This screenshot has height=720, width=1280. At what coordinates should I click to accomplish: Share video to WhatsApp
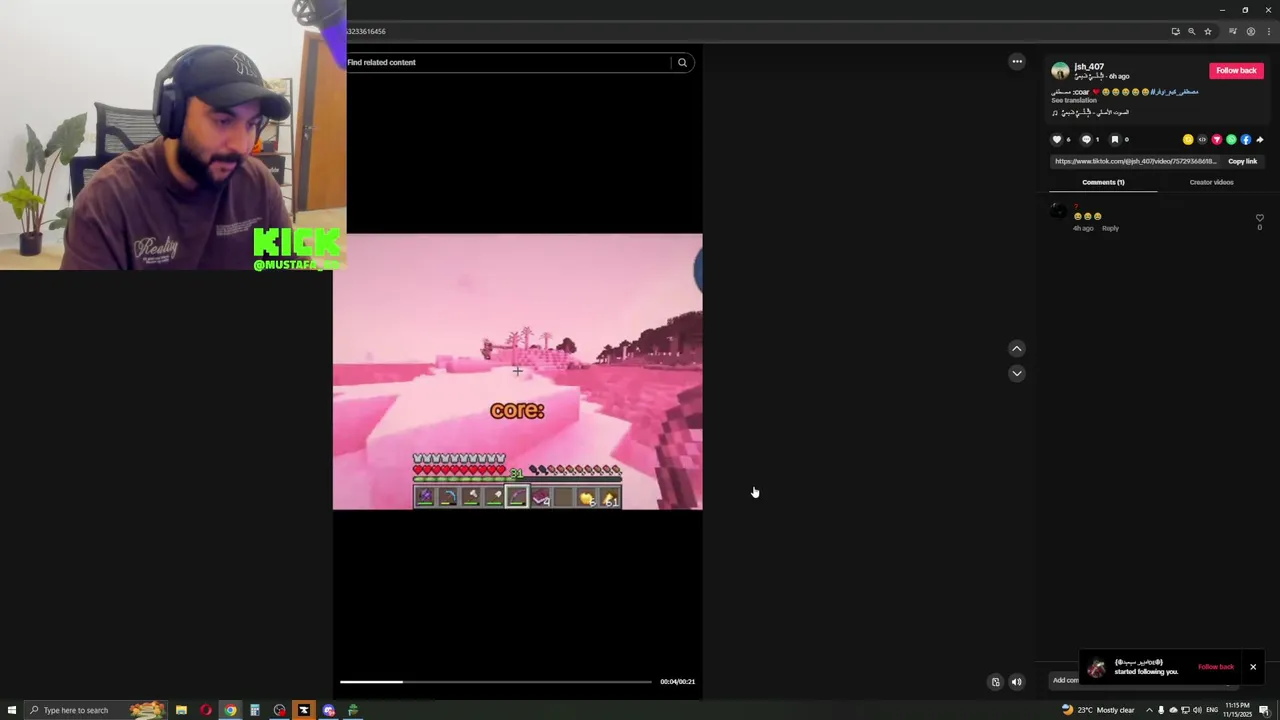[x=1231, y=140]
